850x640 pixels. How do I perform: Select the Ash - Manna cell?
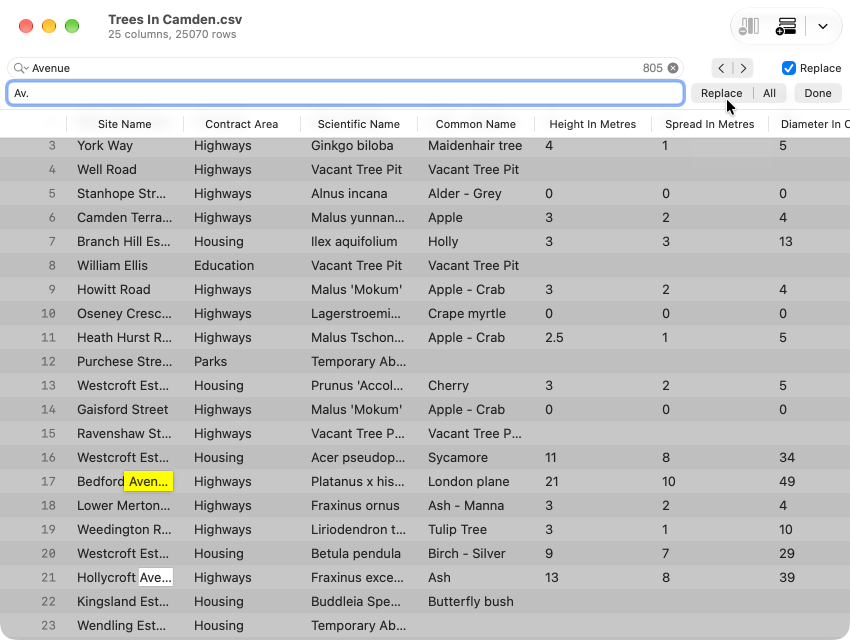476,505
